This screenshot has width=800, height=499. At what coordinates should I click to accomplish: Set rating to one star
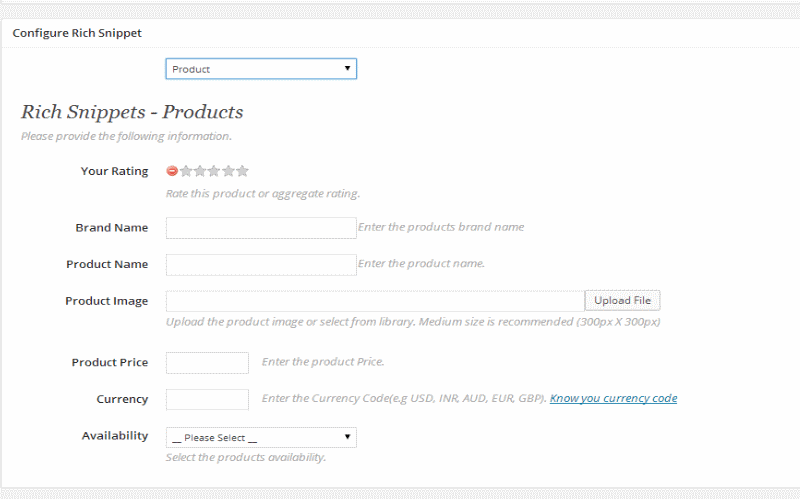[186, 171]
